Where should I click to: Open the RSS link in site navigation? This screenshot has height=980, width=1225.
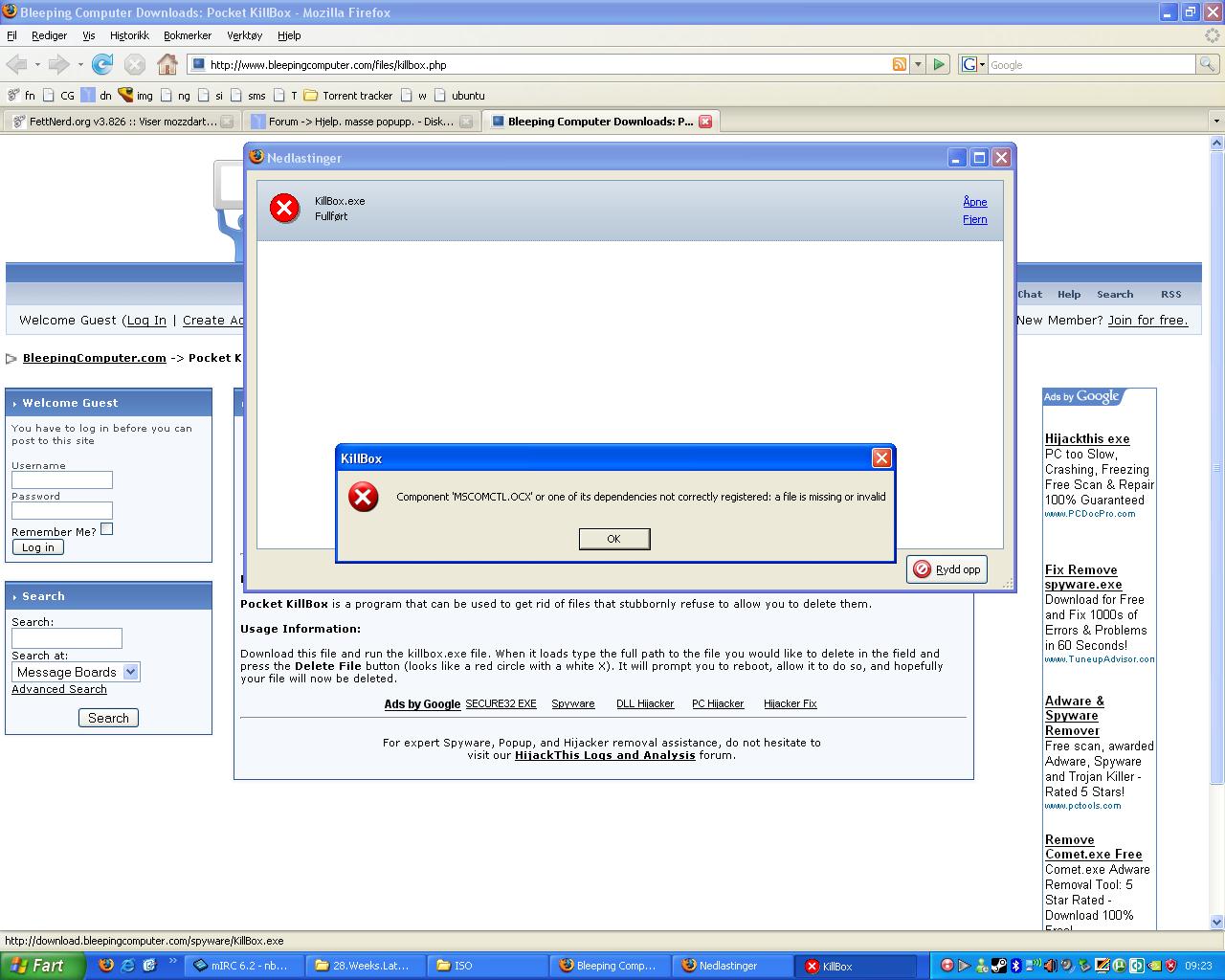[x=1171, y=295]
